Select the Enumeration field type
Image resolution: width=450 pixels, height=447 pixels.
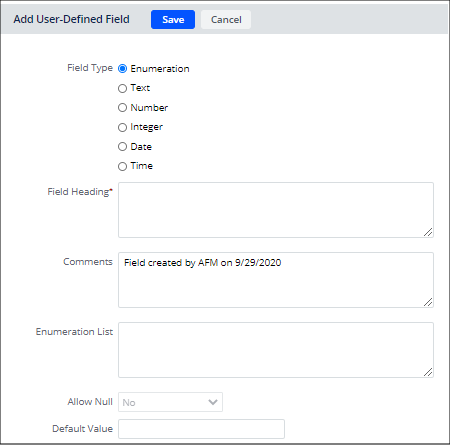(122, 69)
